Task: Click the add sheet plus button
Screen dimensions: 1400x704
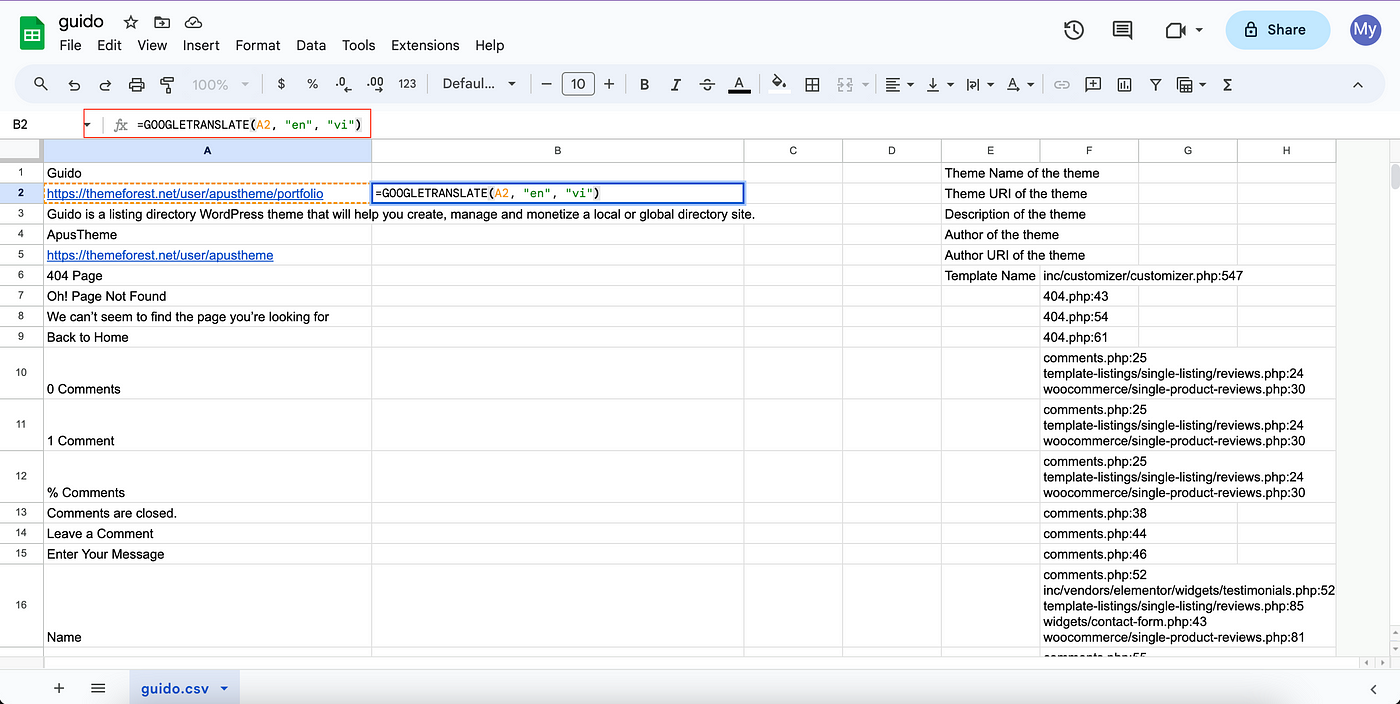Action: 59,688
